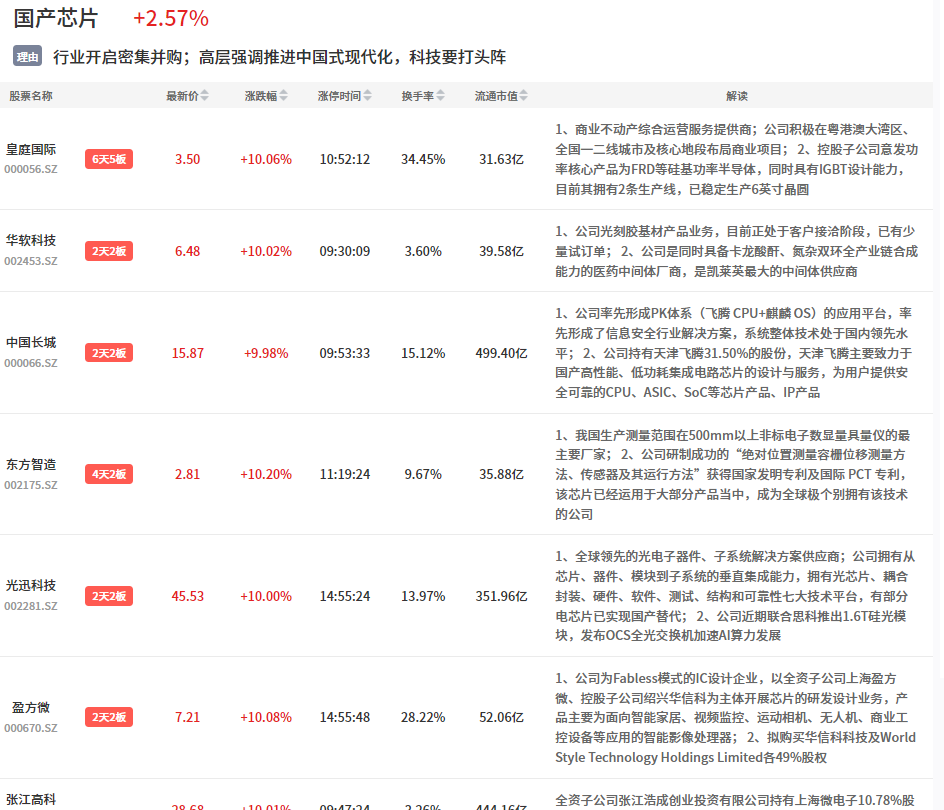This screenshot has height=810, width=944.
Task: Click the sector reason text 行业开启密集并购
Action: [117, 57]
